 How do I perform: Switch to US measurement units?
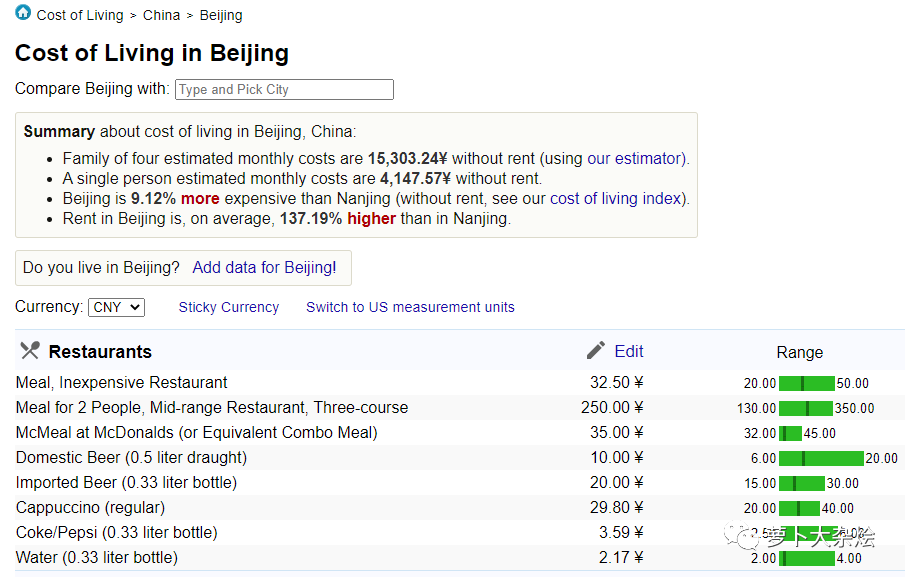click(410, 308)
